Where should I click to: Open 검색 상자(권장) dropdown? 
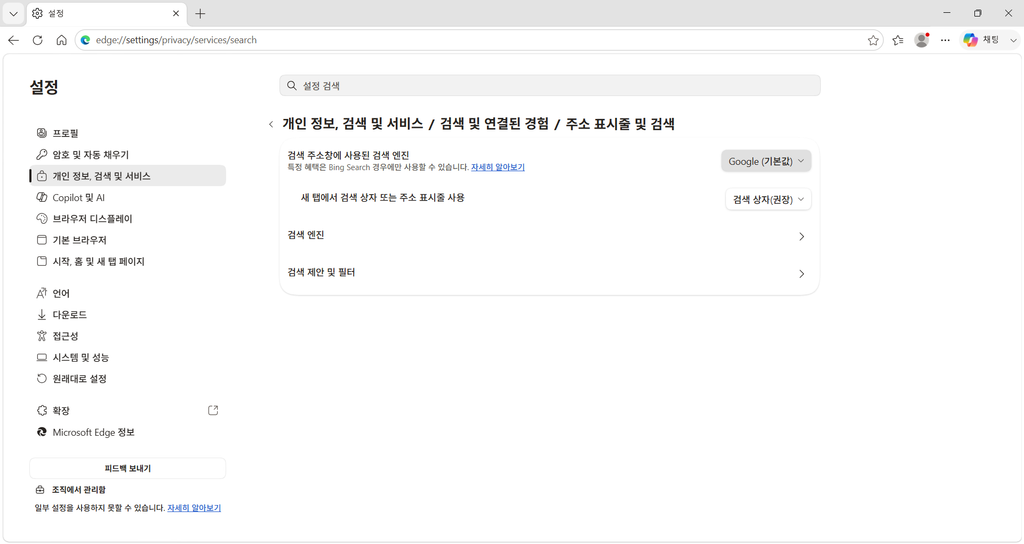tap(768, 200)
